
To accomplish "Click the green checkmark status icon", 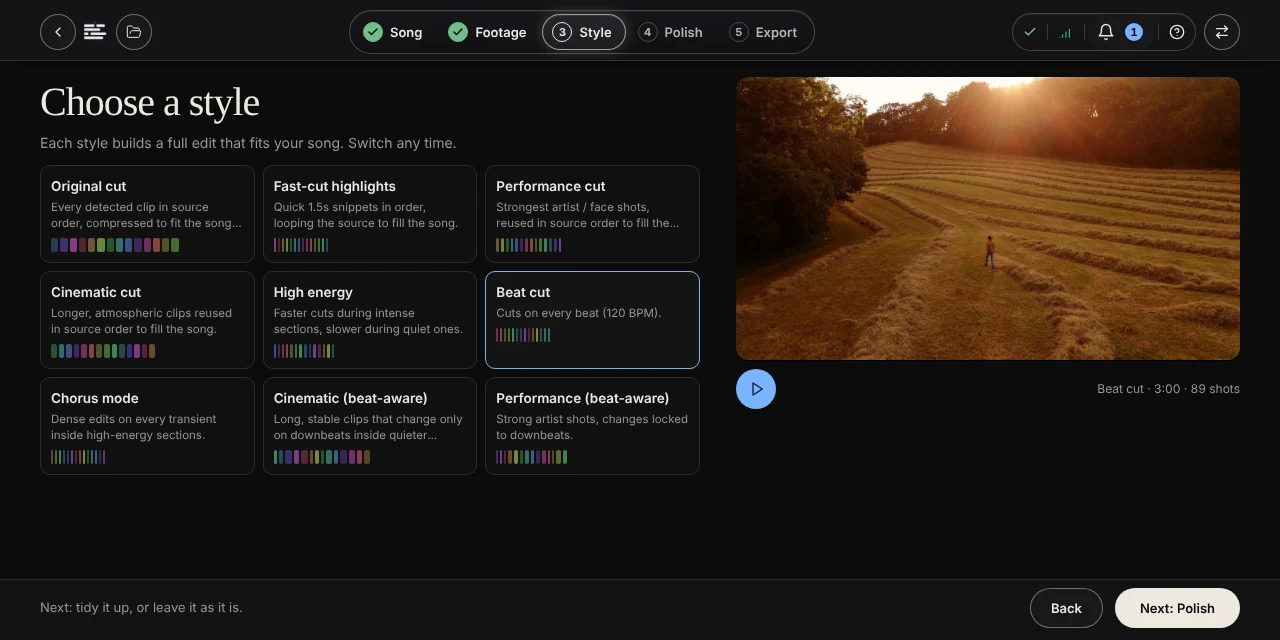I will pyautogui.click(x=1030, y=32).
